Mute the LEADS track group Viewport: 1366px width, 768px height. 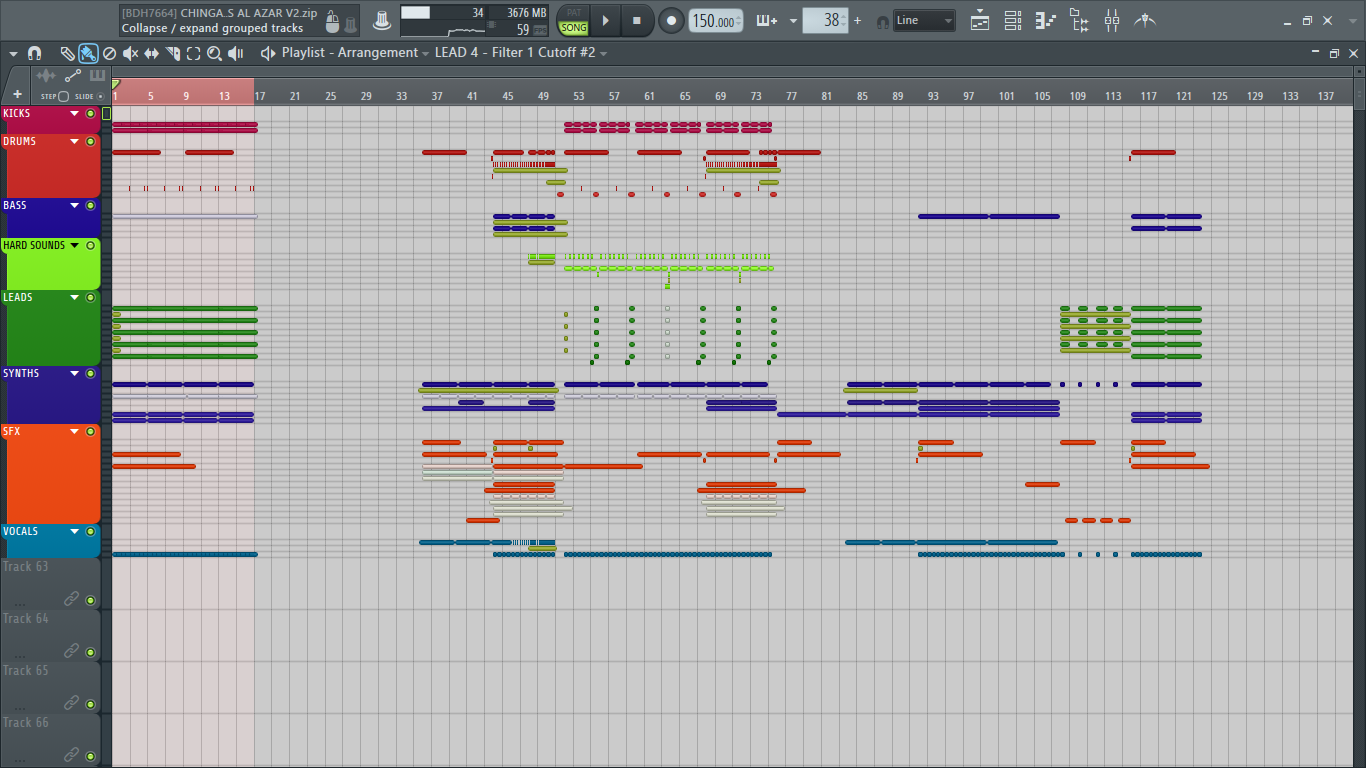[90, 298]
